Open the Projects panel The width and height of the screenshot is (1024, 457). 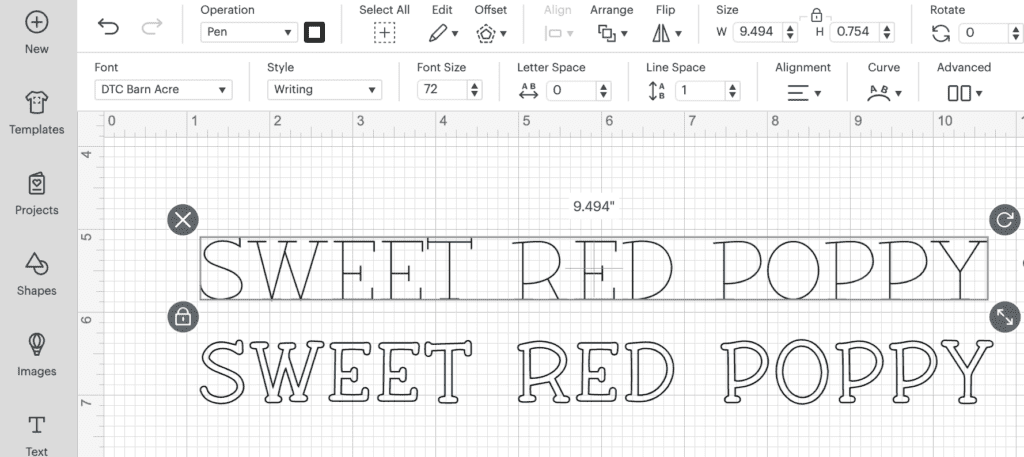click(37, 194)
